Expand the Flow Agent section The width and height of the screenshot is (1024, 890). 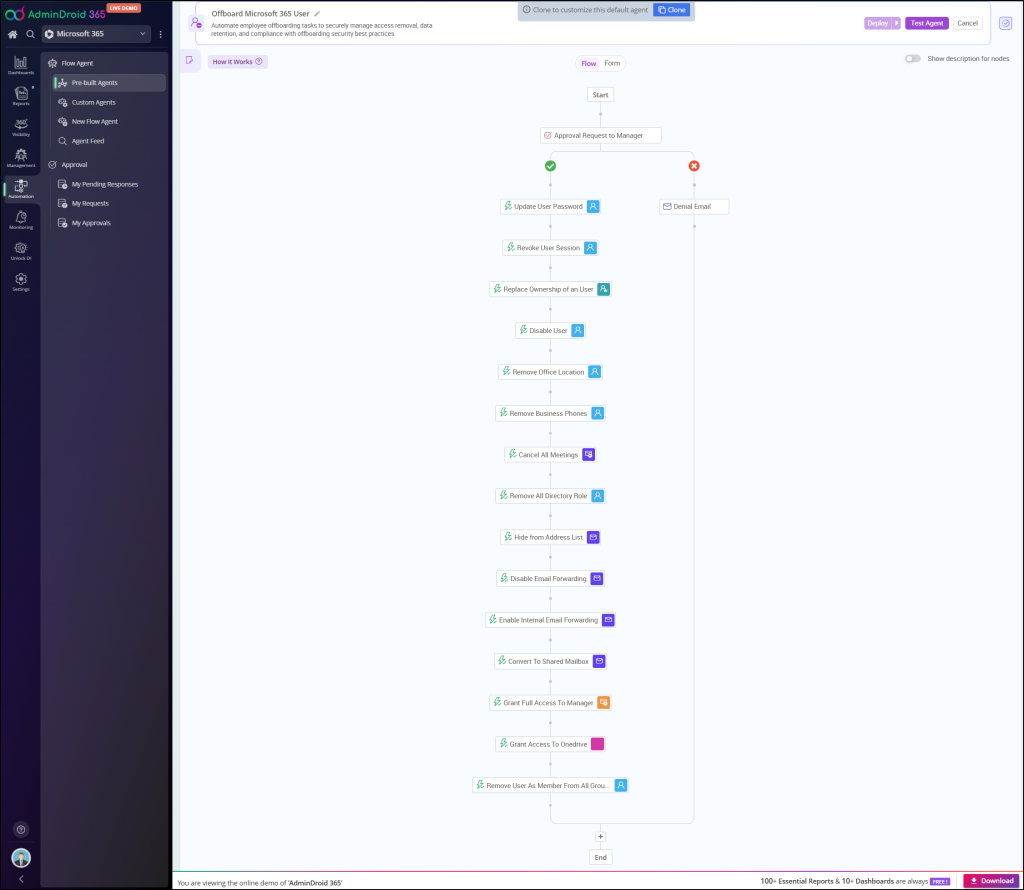coord(77,63)
